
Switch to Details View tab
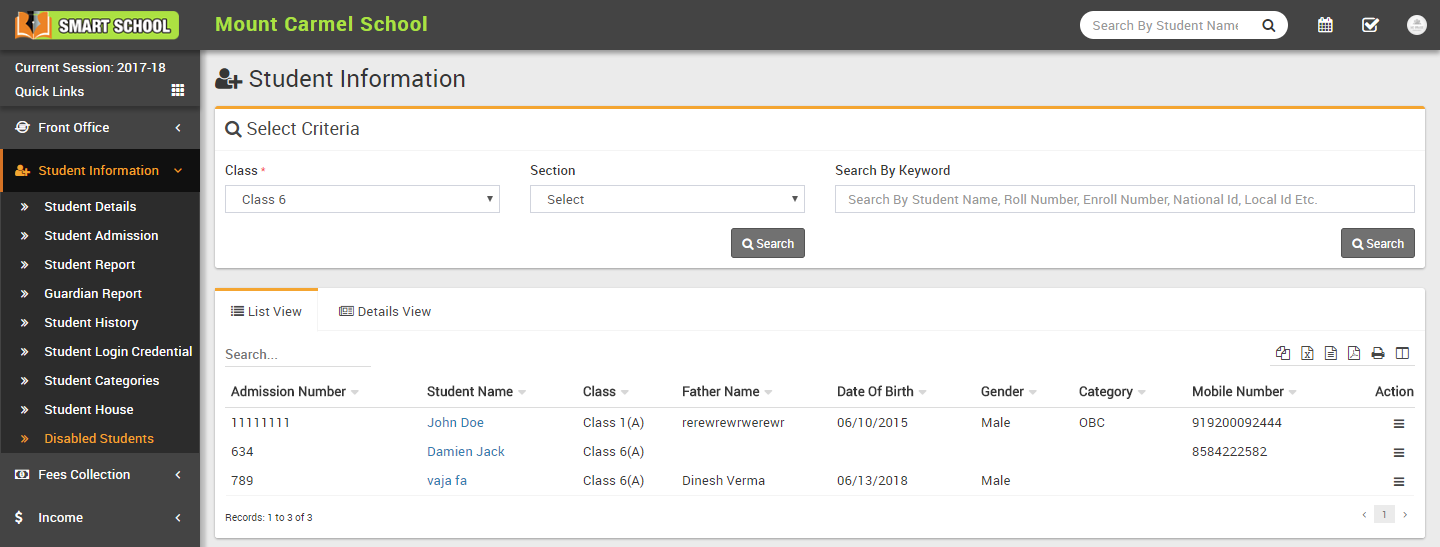[x=385, y=312]
